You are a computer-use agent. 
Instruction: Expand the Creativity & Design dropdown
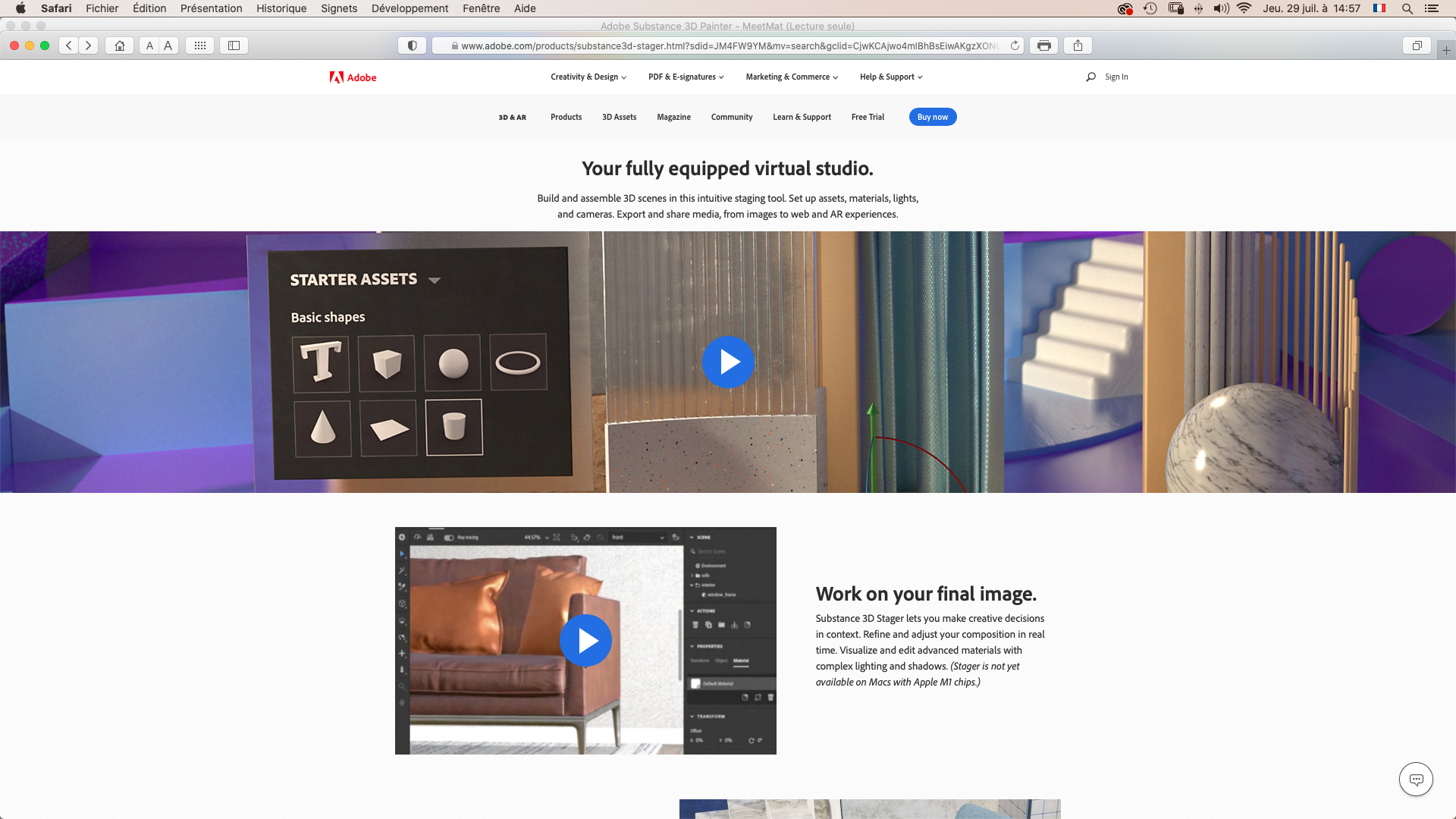tap(588, 77)
